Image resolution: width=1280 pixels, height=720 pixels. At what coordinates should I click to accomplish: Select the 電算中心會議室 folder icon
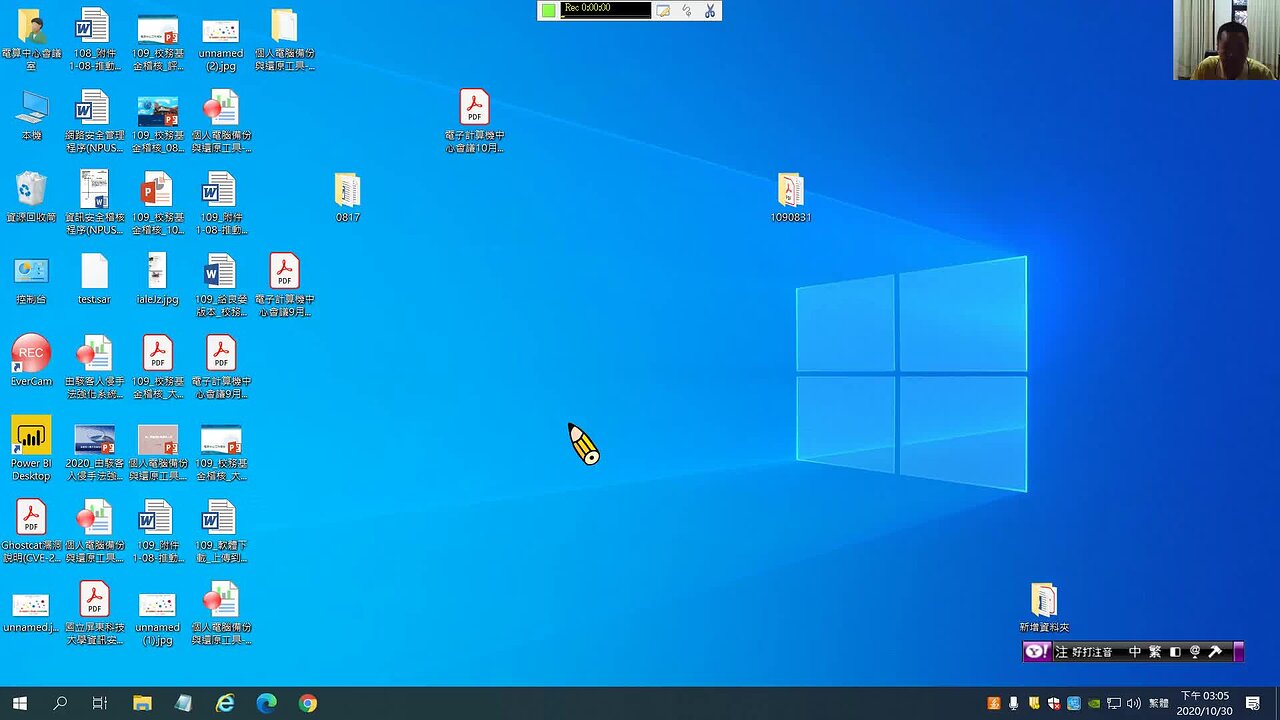pyautogui.click(x=31, y=38)
